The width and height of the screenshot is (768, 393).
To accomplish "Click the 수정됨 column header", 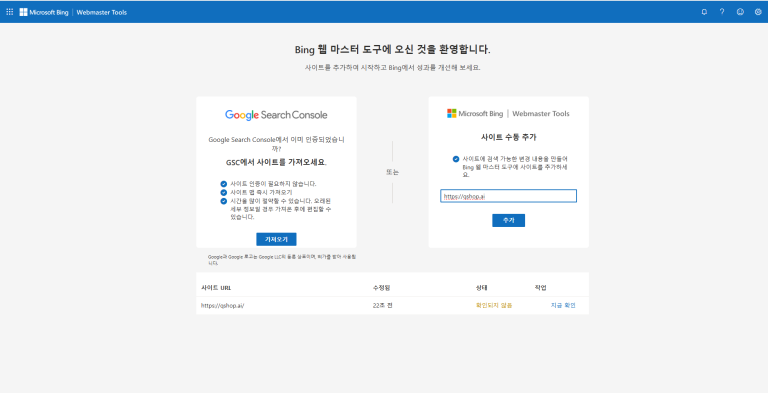I will click(381, 288).
